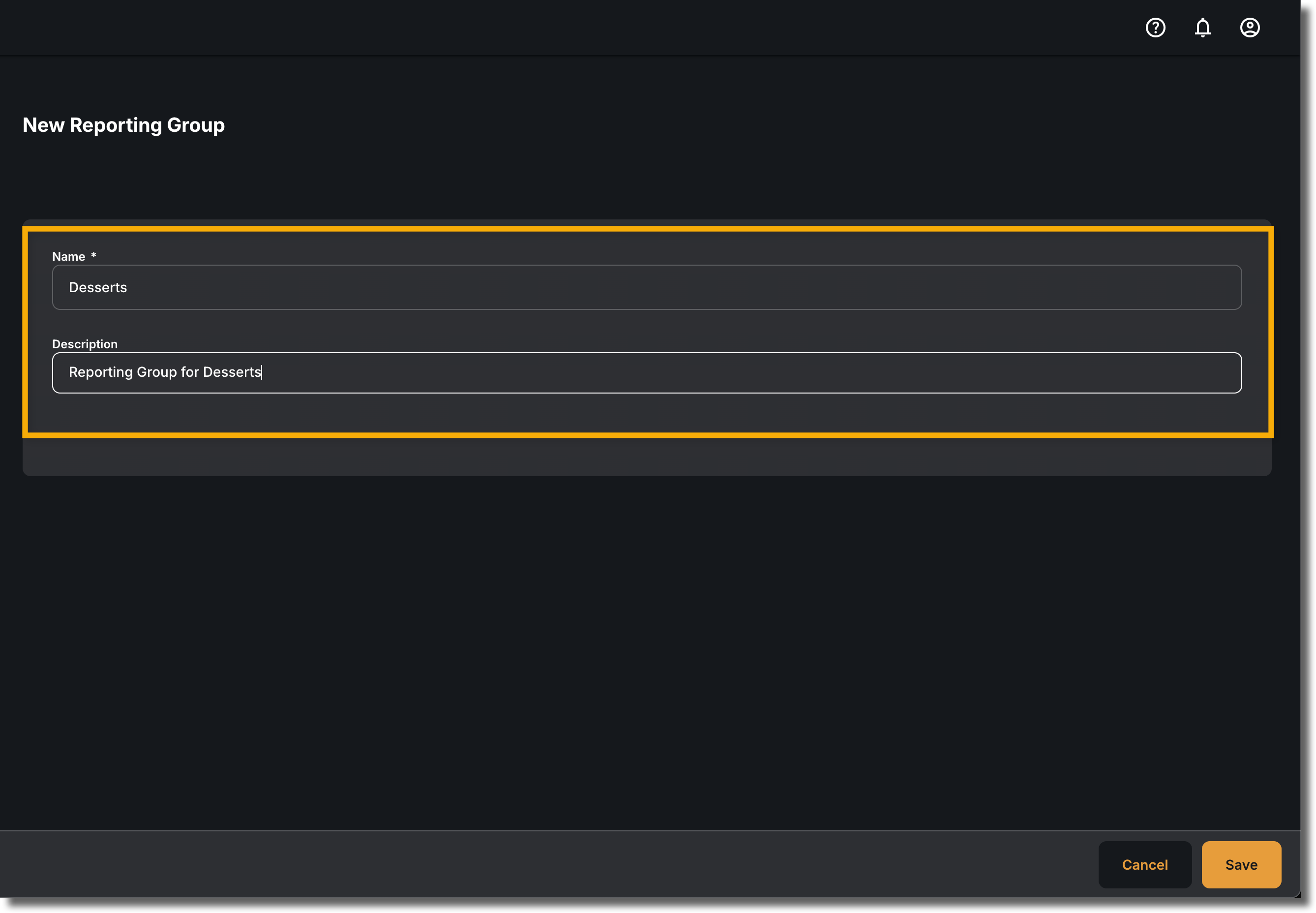Focus the Description input field
1316x913 pixels.
[646, 372]
